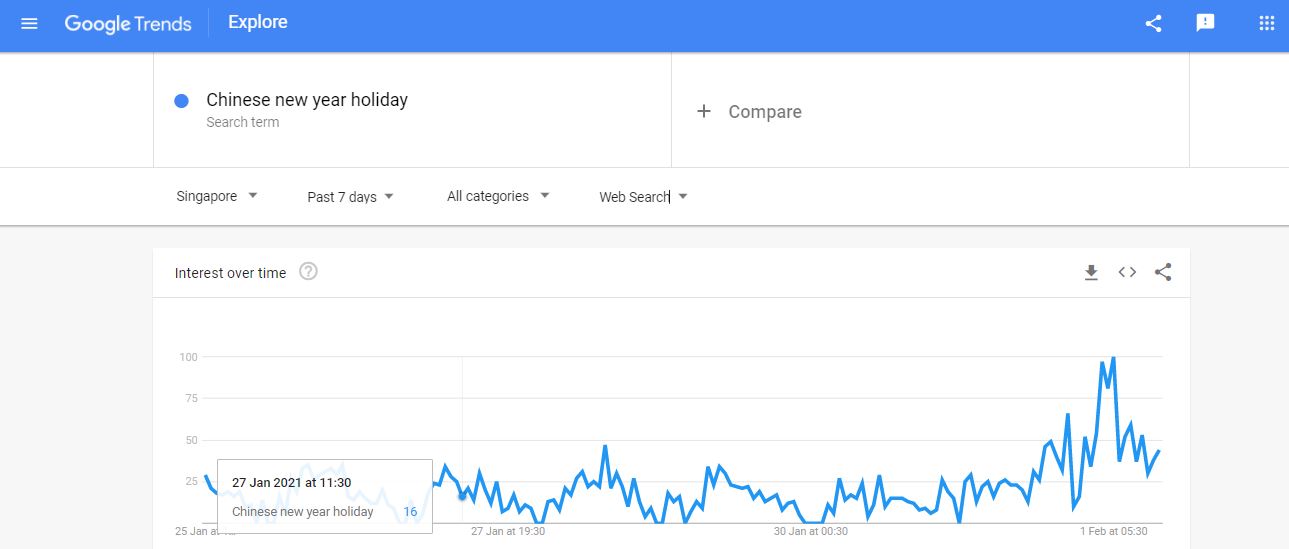Show help for Interest over time

308,271
